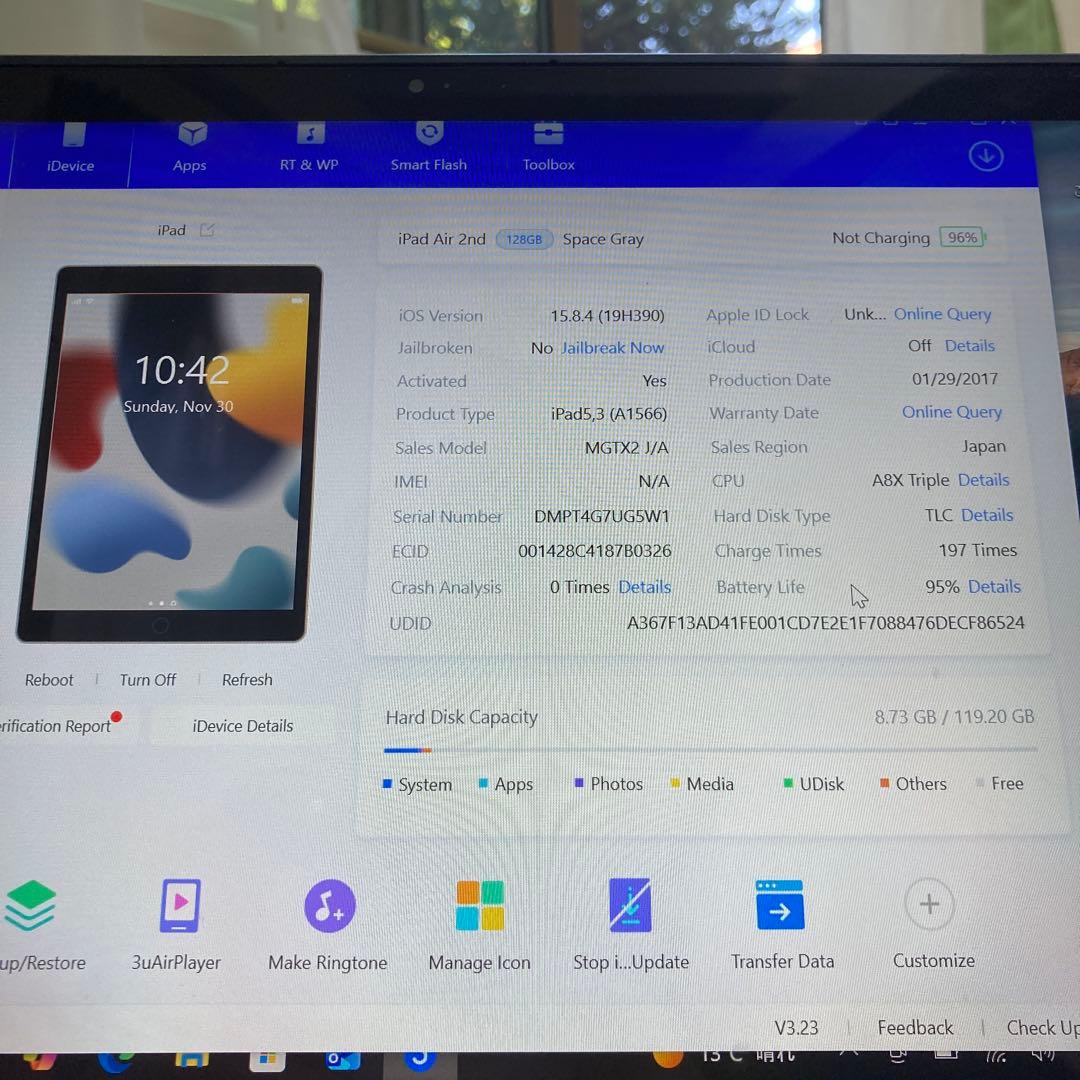Open the Transfer Data tool

pos(780,905)
